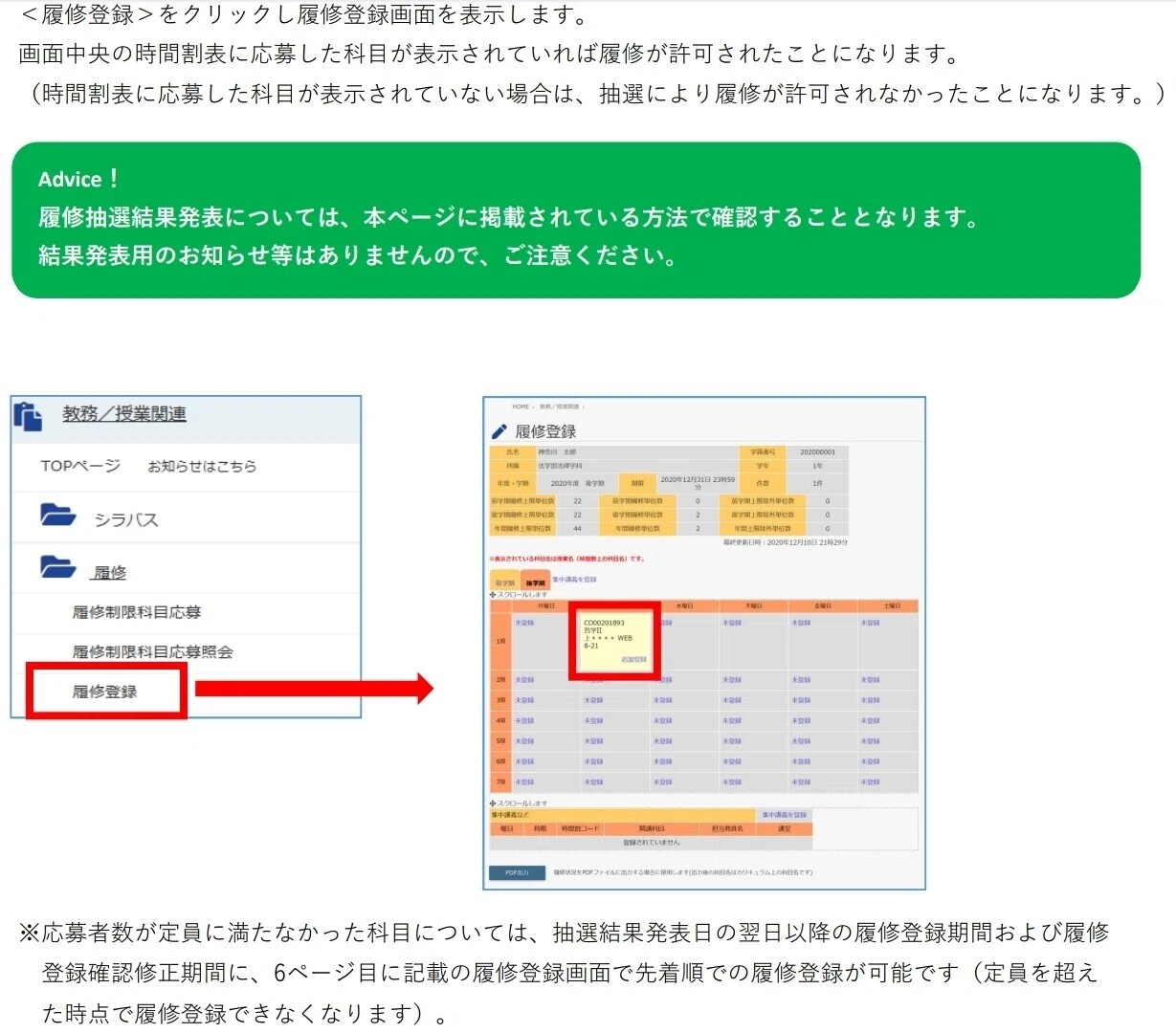
Task: Click the move icon below the timetable
Action: pos(493,803)
